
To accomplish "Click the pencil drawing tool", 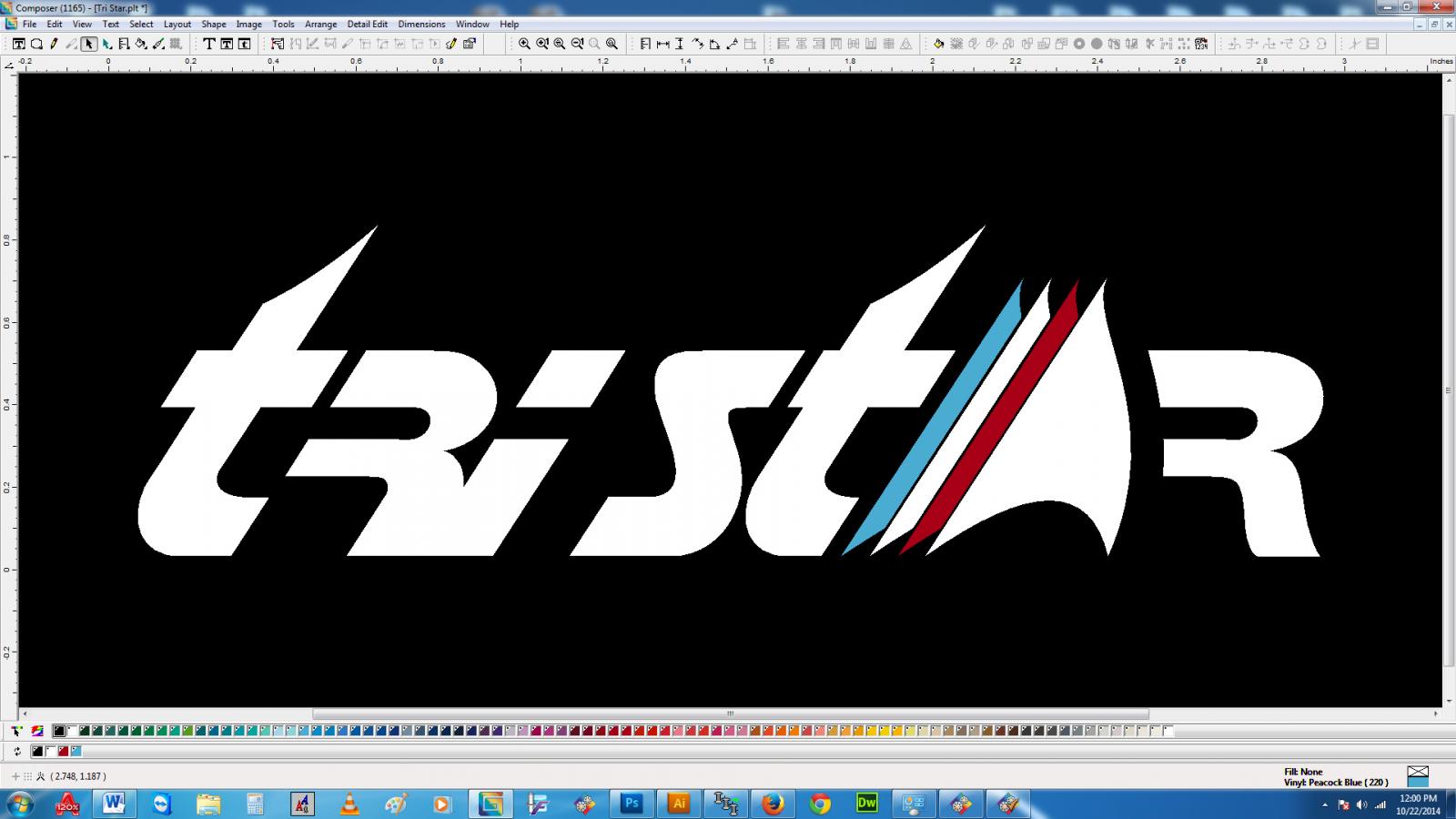I will pos(54,44).
